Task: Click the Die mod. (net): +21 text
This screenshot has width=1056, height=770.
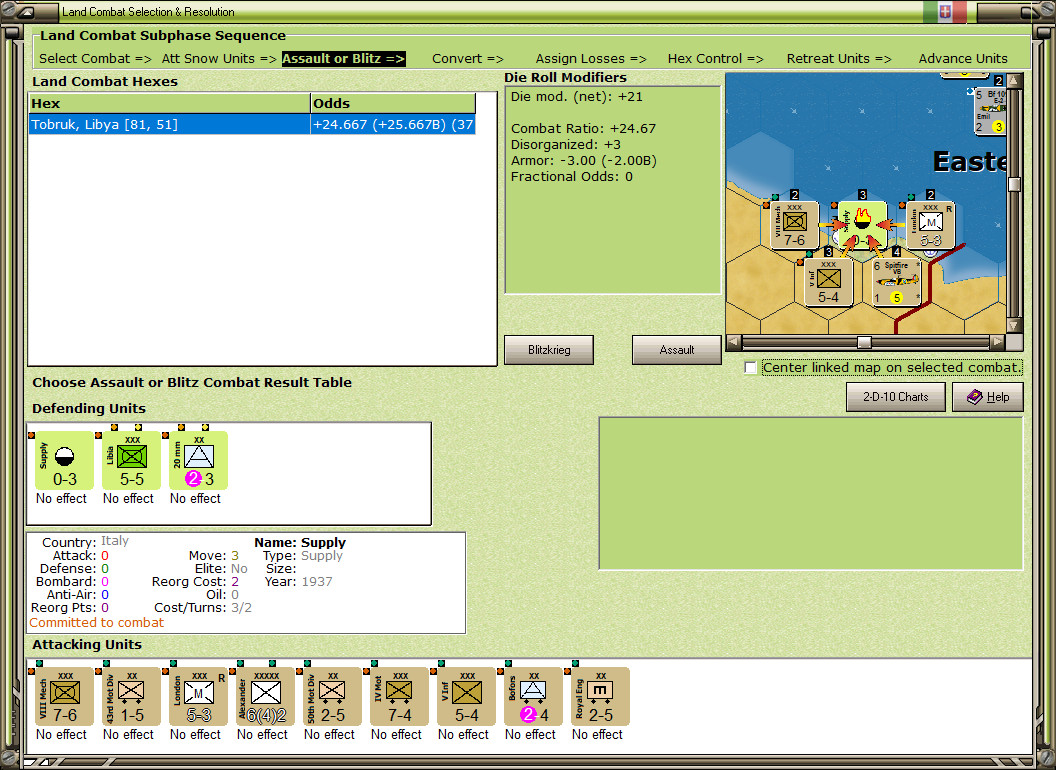Action: pos(576,96)
